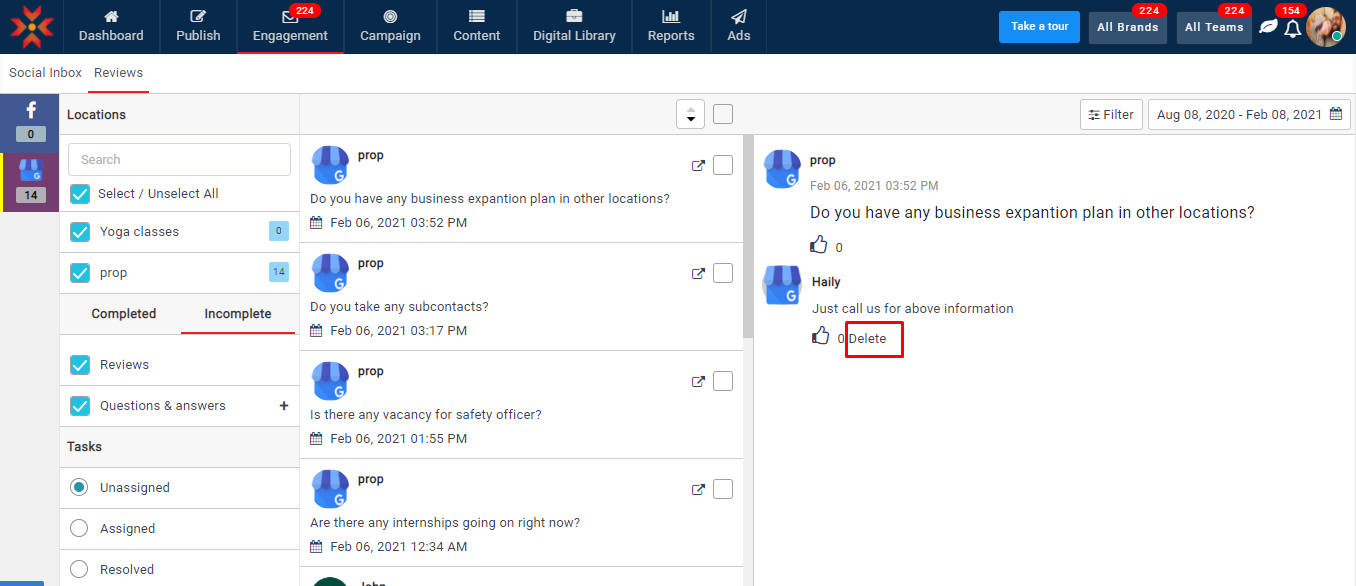
Task: Like Haily's answer with thumbs-up icon
Action: 821,337
